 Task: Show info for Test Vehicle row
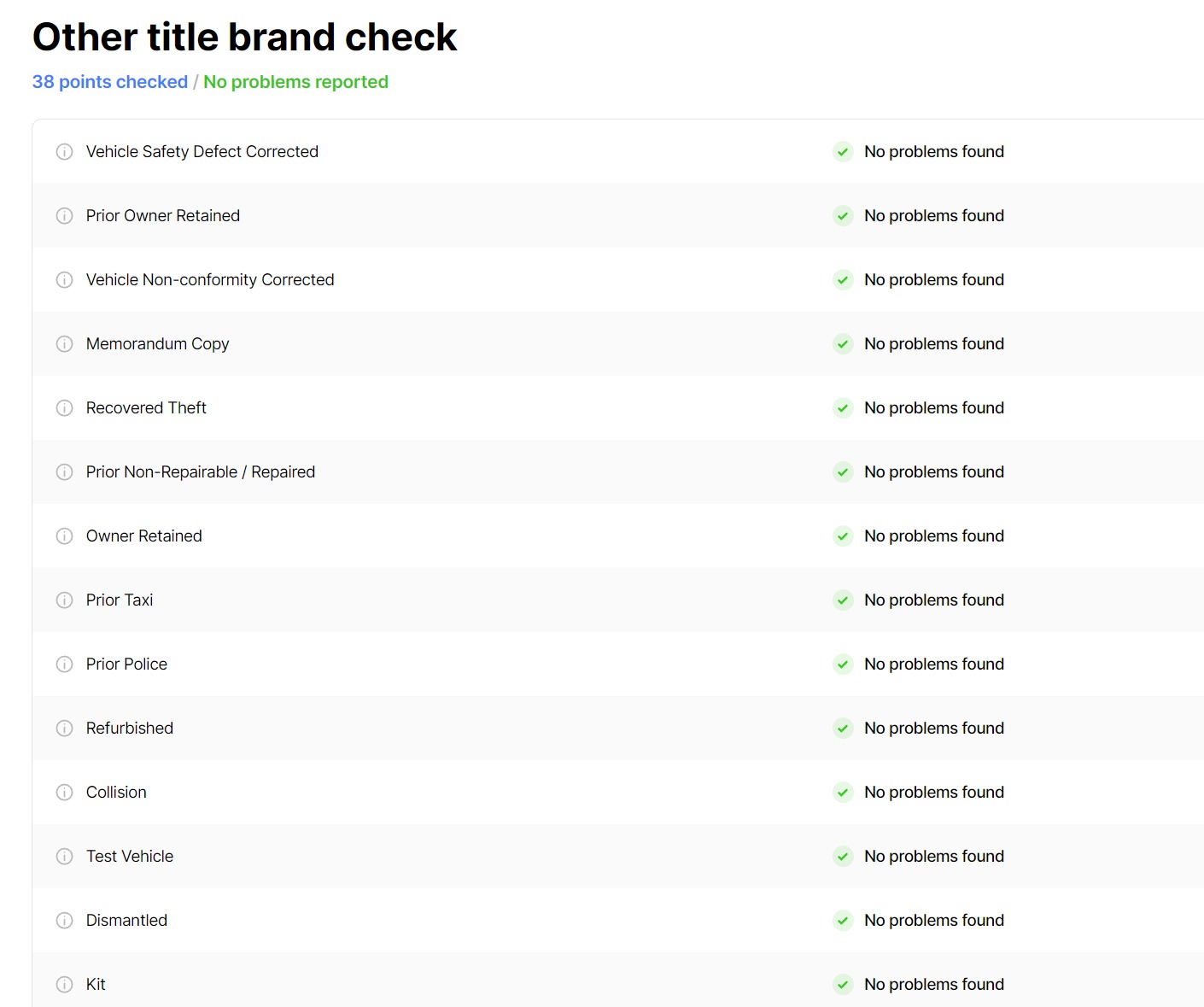click(x=64, y=857)
